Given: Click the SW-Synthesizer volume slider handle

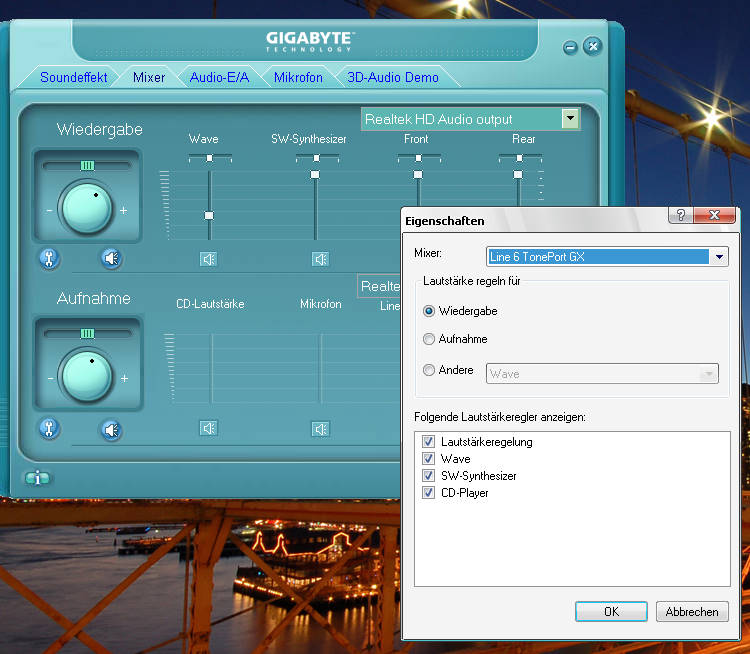Looking at the screenshot, I should point(315,175).
